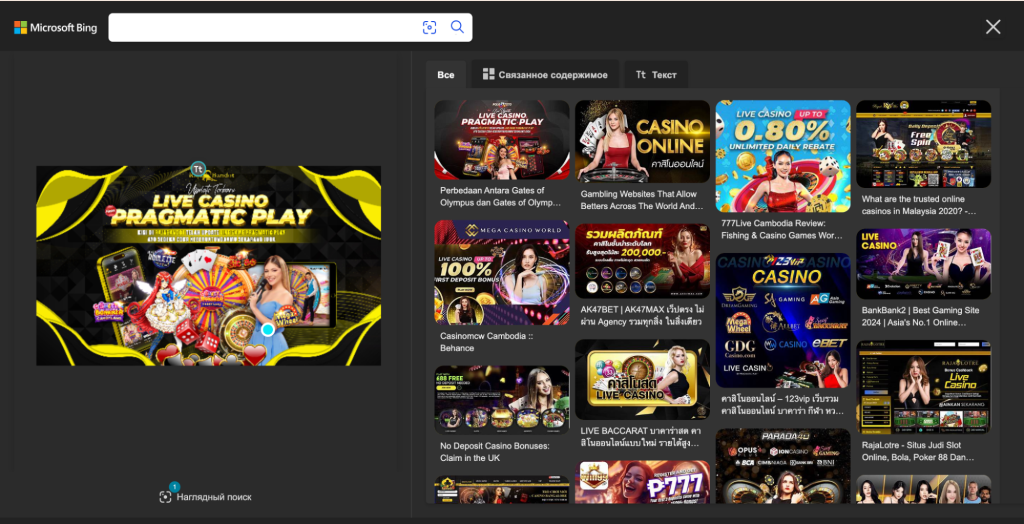Open 'AK47BET | AK47MAX' result link
This screenshot has width=1024, height=524.
(642, 316)
